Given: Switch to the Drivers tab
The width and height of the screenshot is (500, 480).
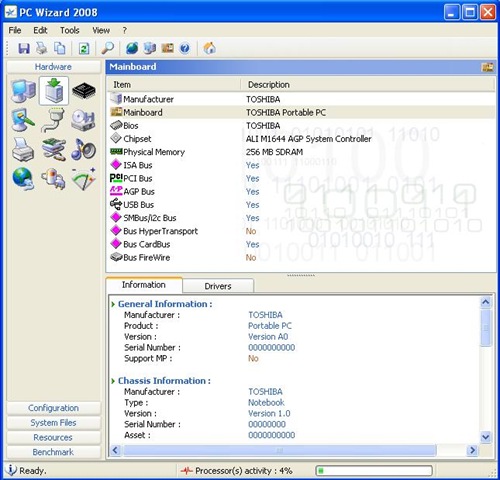Looking at the screenshot, I should coord(218,286).
